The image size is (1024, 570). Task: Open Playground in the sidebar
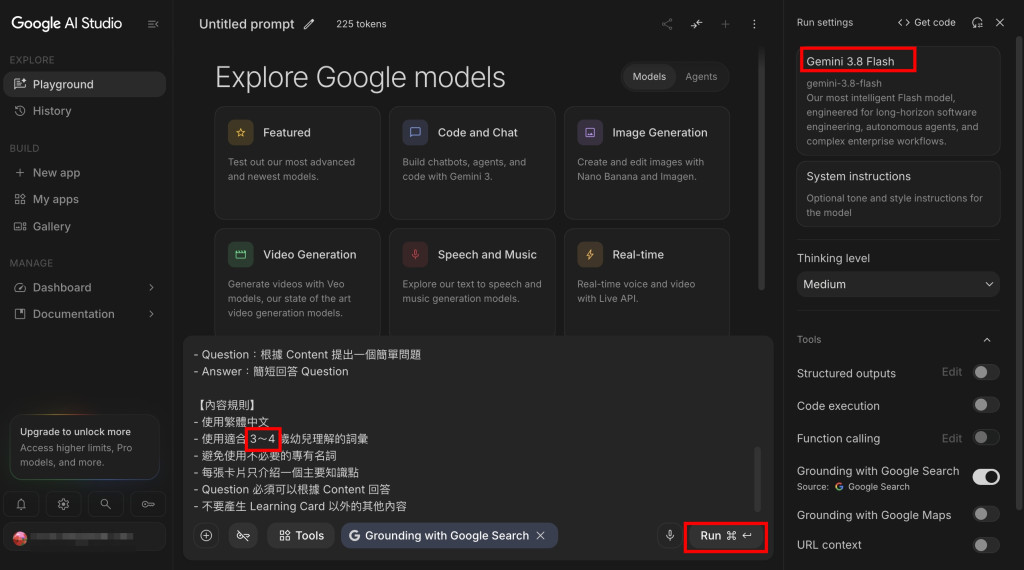(85, 84)
